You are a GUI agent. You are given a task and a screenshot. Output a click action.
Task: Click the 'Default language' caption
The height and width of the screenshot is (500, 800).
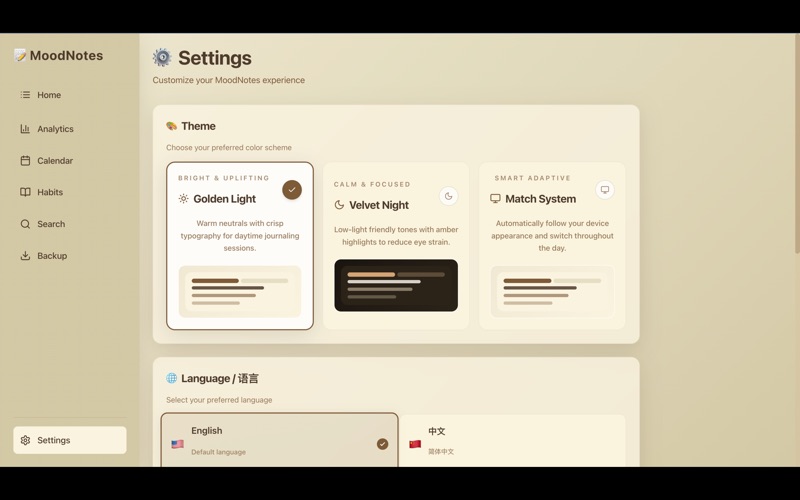point(218,452)
